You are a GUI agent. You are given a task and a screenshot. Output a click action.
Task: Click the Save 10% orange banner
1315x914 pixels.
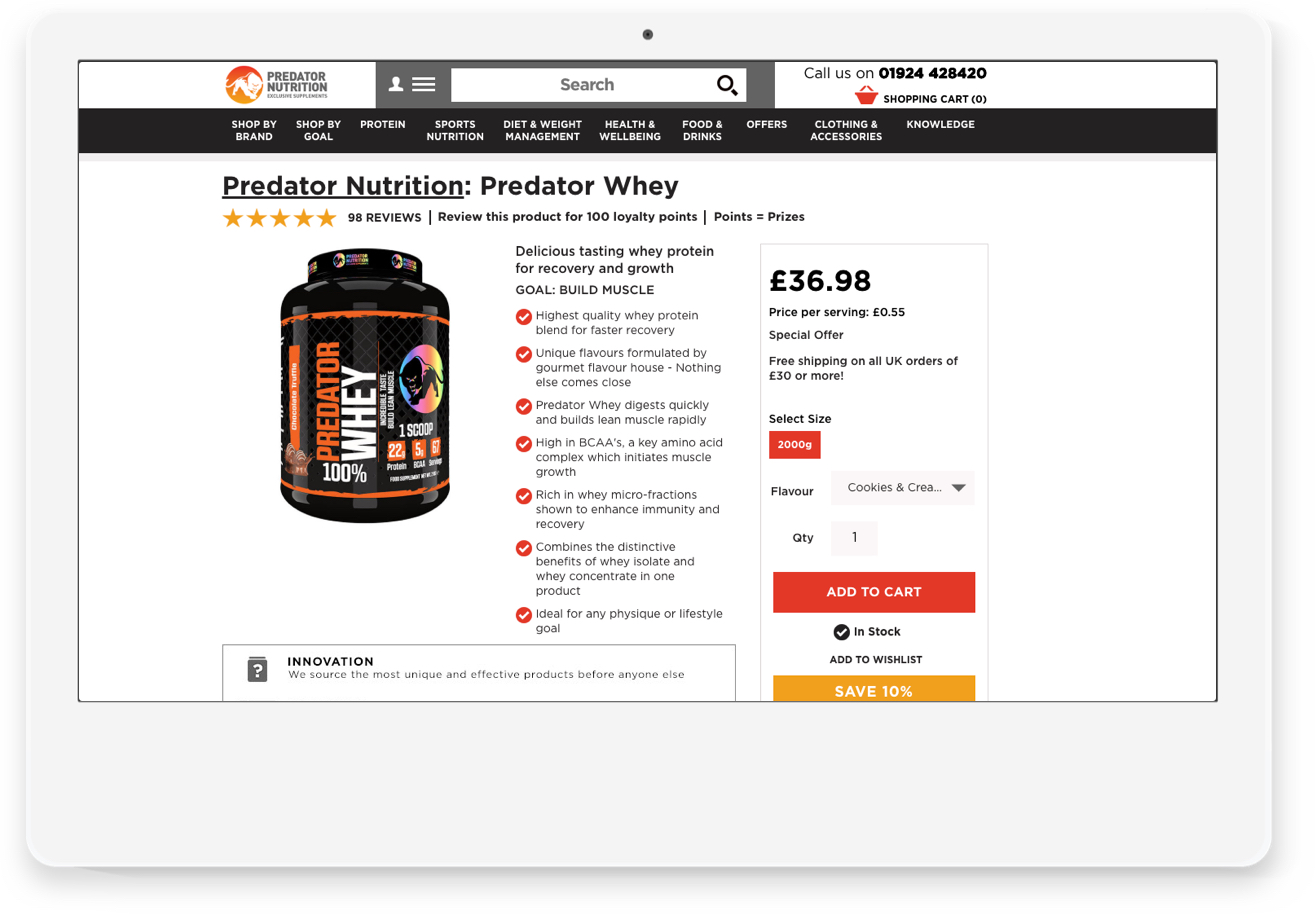(x=874, y=689)
